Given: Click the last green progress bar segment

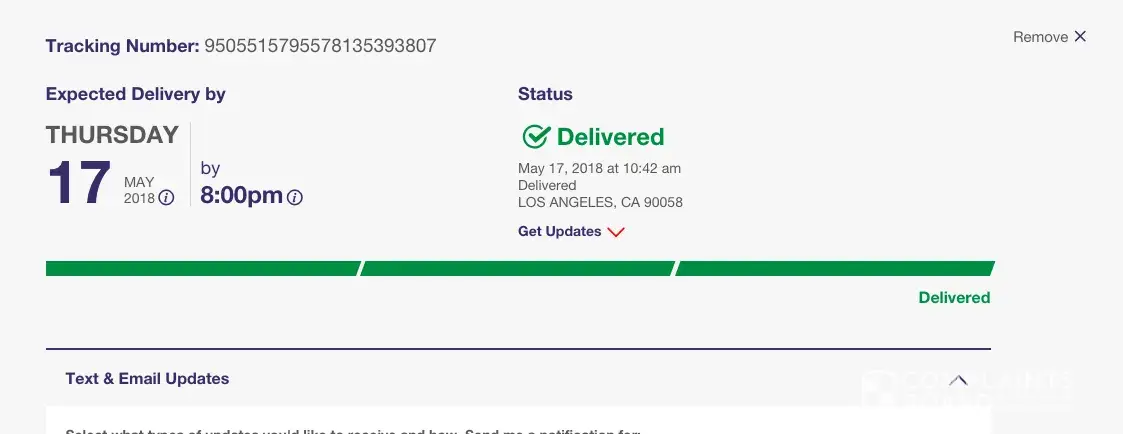Looking at the screenshot, I should [835, 268].
